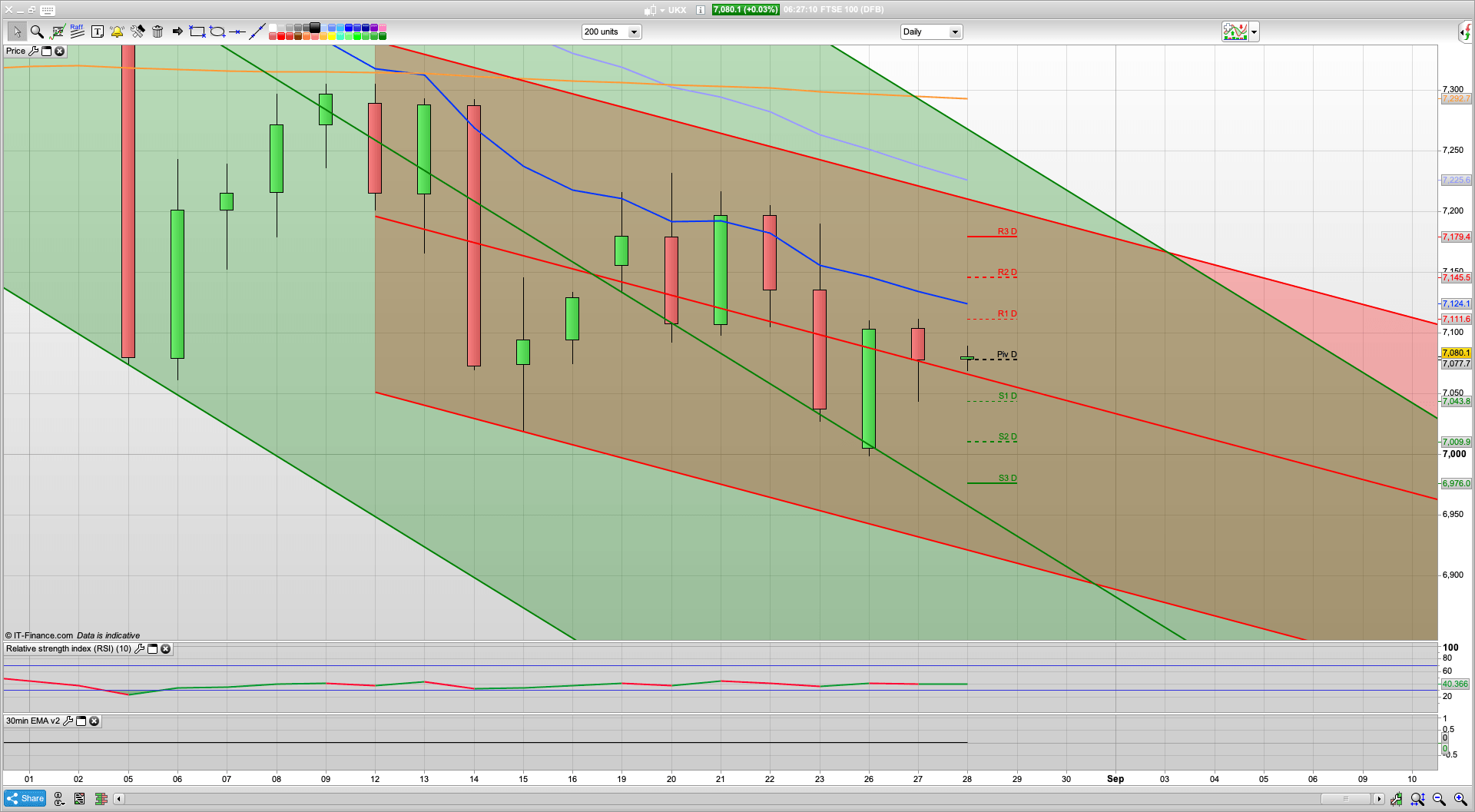Select the black arrow drawing tool
Screen dimensions: 1475x812
(x=177, y=31)
